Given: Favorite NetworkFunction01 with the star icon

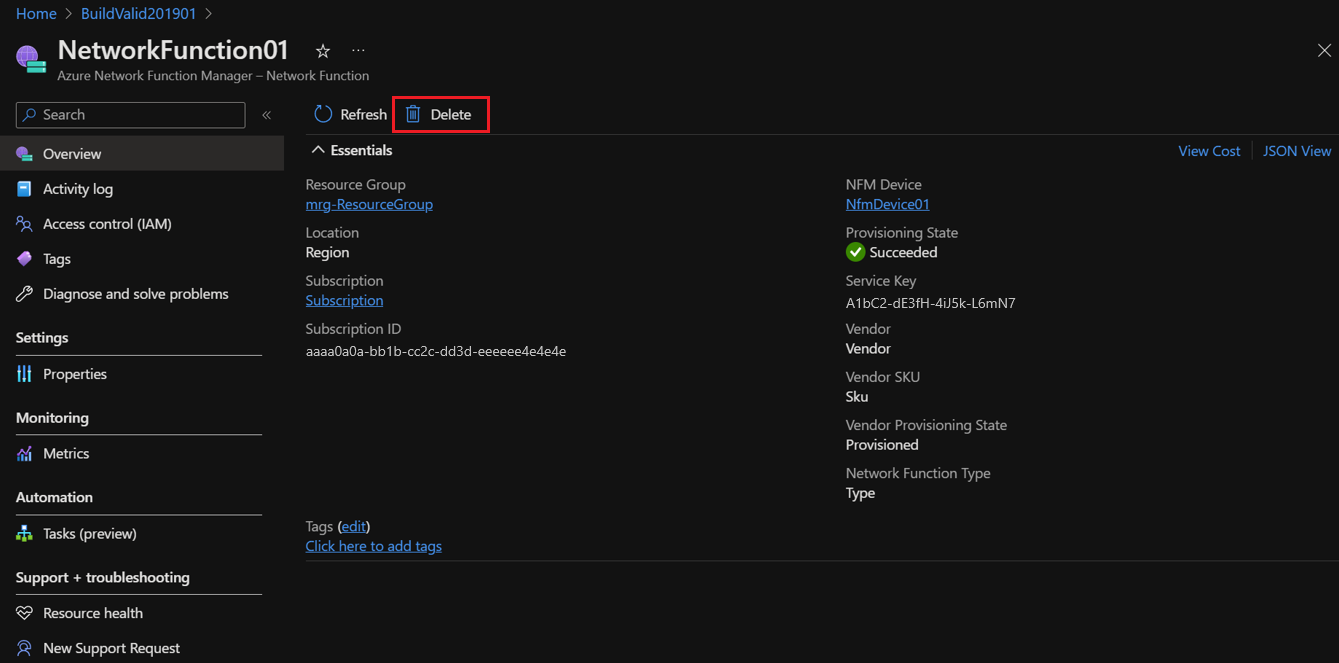Looking at the screenshot, I should click(322, 49).
